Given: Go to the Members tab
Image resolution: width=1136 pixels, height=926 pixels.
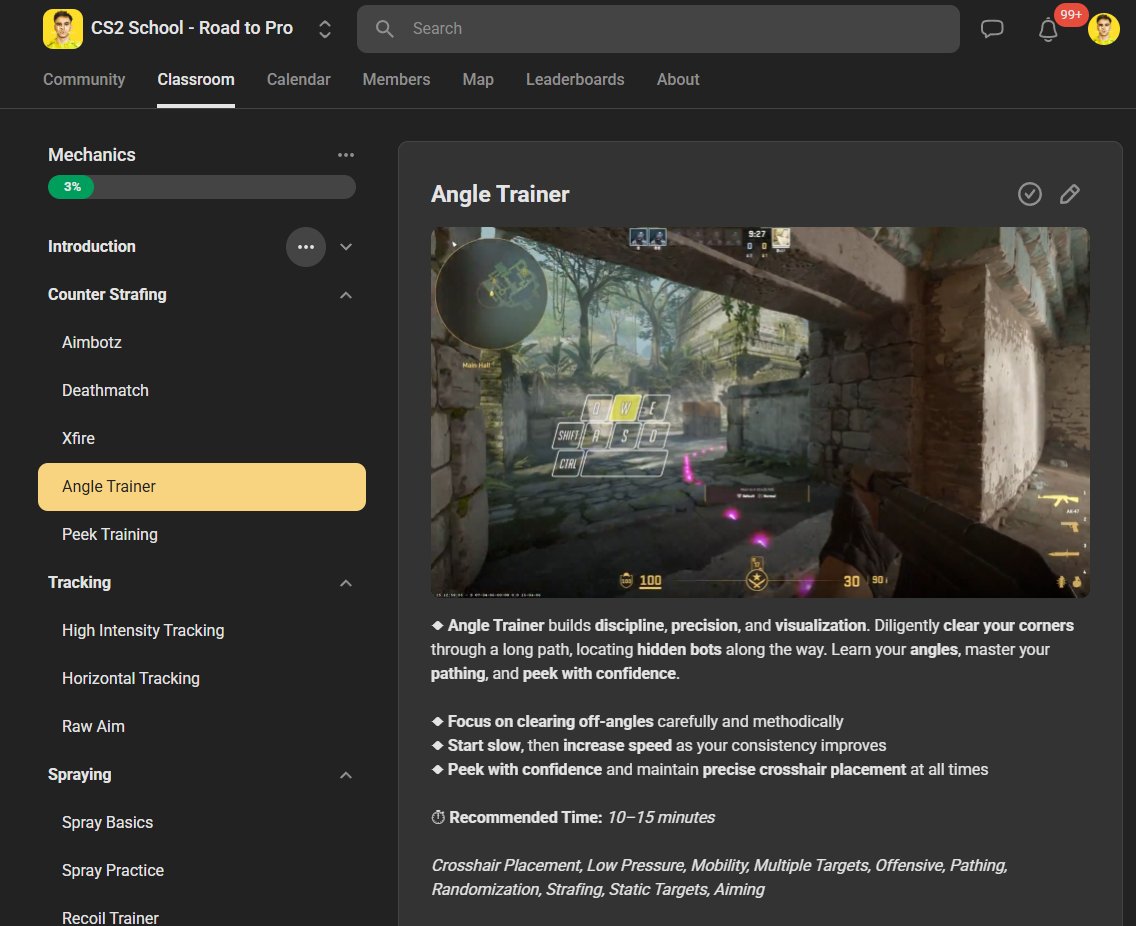Looking at the screenshot, I should tap(396, 80).
